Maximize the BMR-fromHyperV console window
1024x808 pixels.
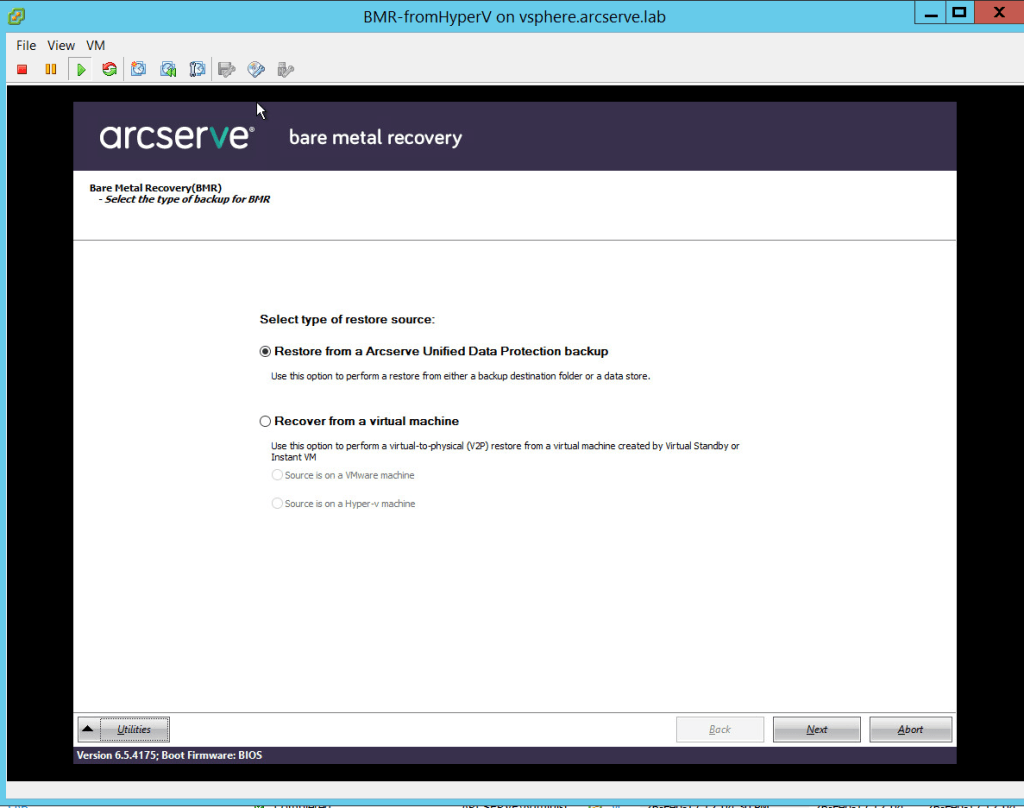tap(959, 13)
